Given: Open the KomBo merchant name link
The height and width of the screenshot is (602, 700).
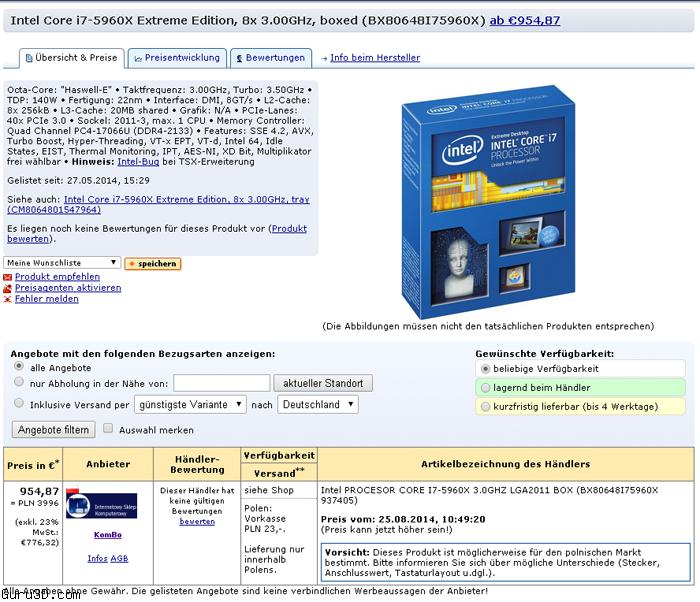Looking at the screenshot, I should (108, 535).
